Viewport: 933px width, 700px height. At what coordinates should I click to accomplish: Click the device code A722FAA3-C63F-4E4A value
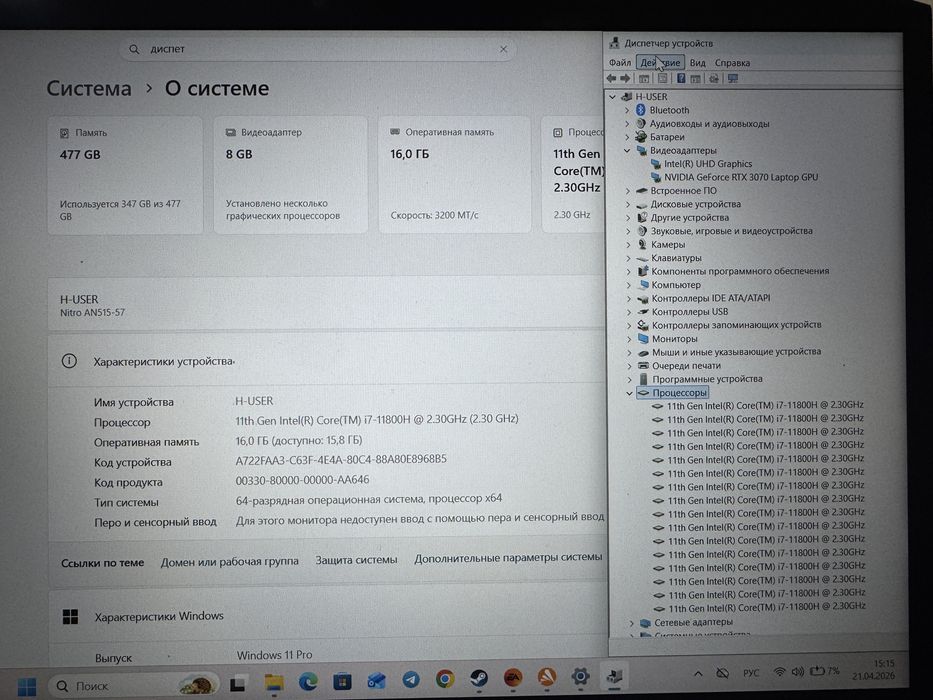[x=341, y=459]
